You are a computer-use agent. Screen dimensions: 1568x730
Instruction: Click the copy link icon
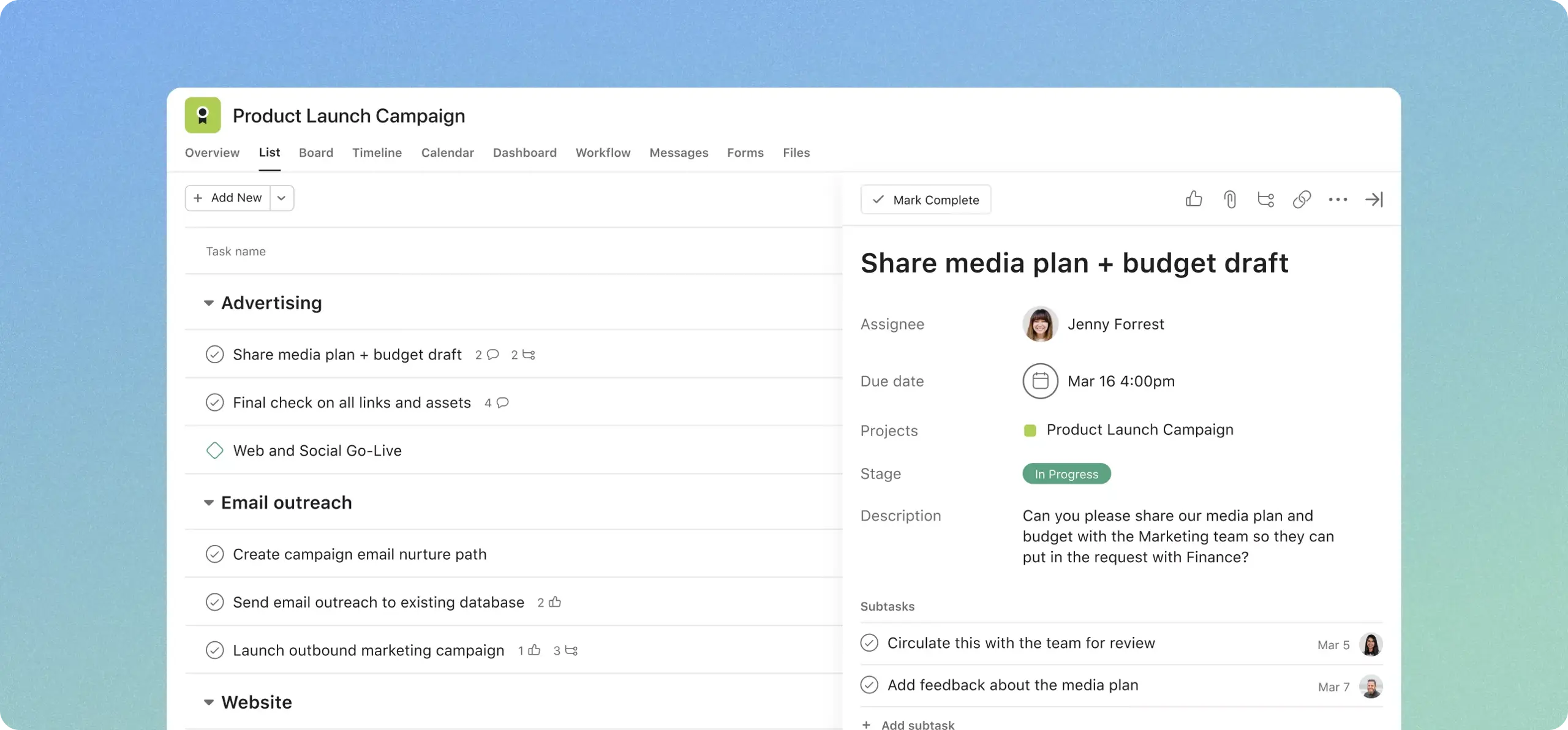[x=1302, y=199]
